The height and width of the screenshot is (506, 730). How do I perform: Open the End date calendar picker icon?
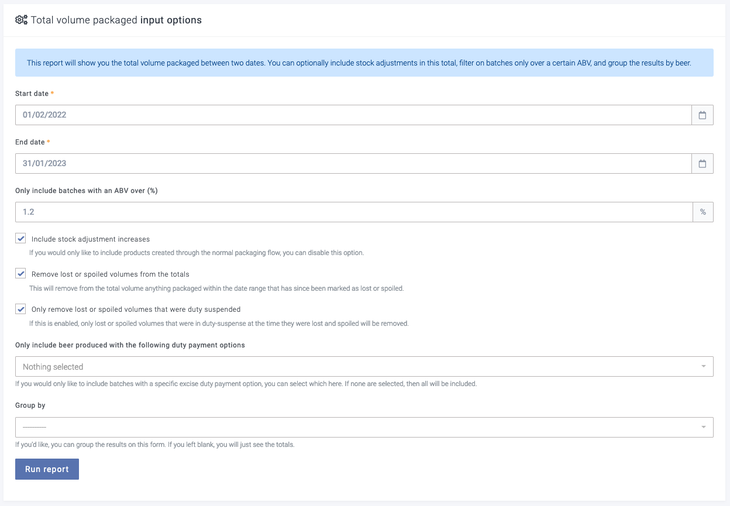click(x=702, y=164)
